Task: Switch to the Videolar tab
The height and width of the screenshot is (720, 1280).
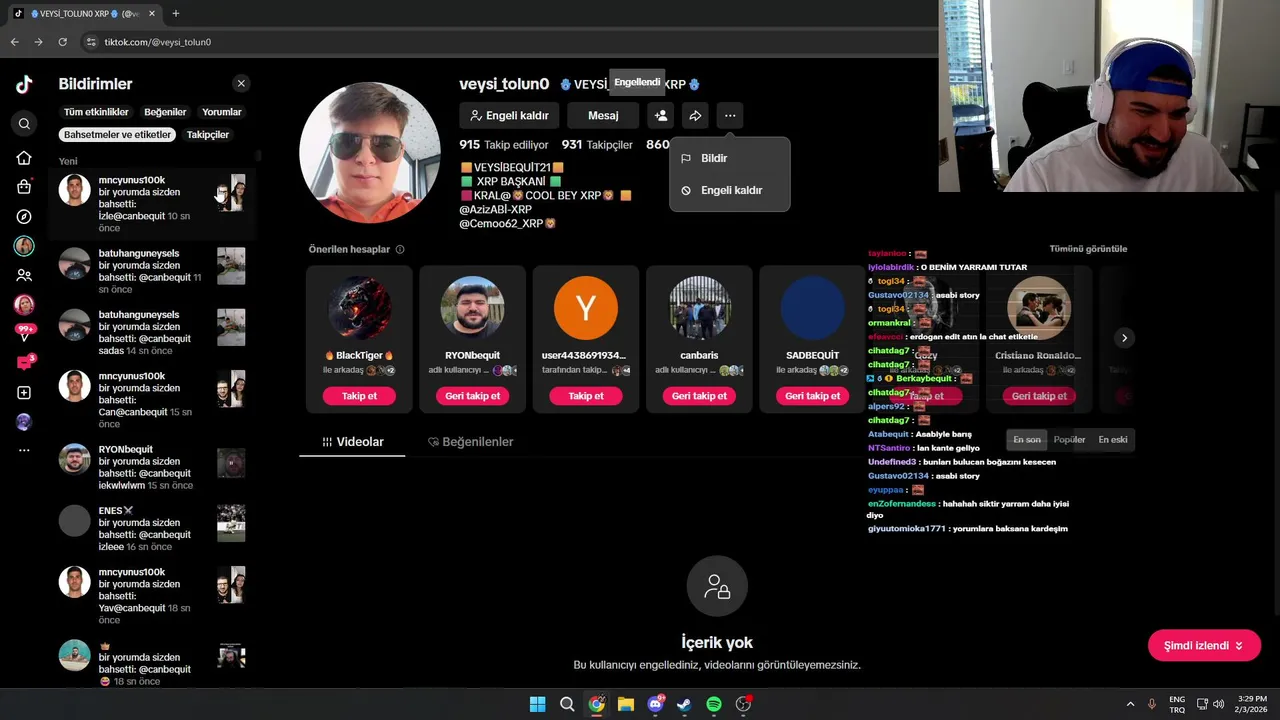Action: point(352,442)
